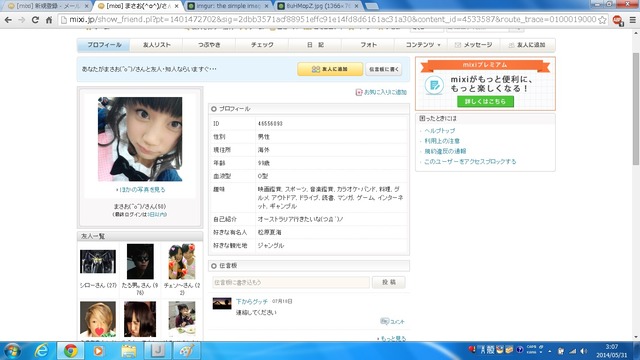Click the page vertical scrollbar

[x=636, y=108]
